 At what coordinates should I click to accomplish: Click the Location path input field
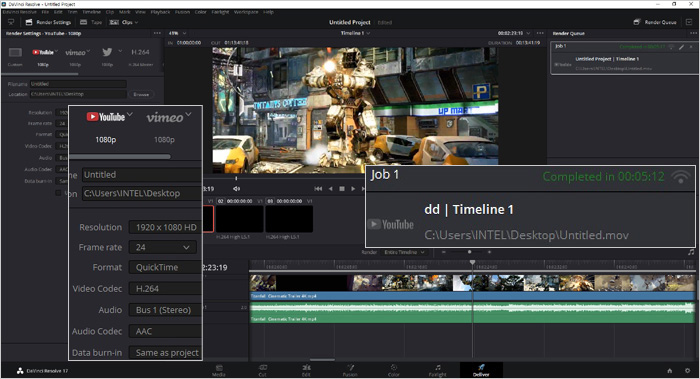[78, 94]
